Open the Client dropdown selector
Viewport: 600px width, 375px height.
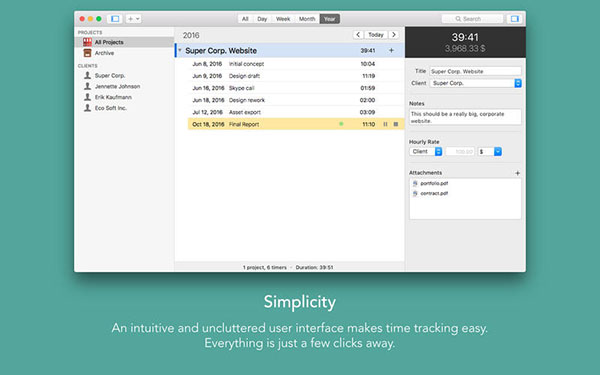click(x=475, y=83)
